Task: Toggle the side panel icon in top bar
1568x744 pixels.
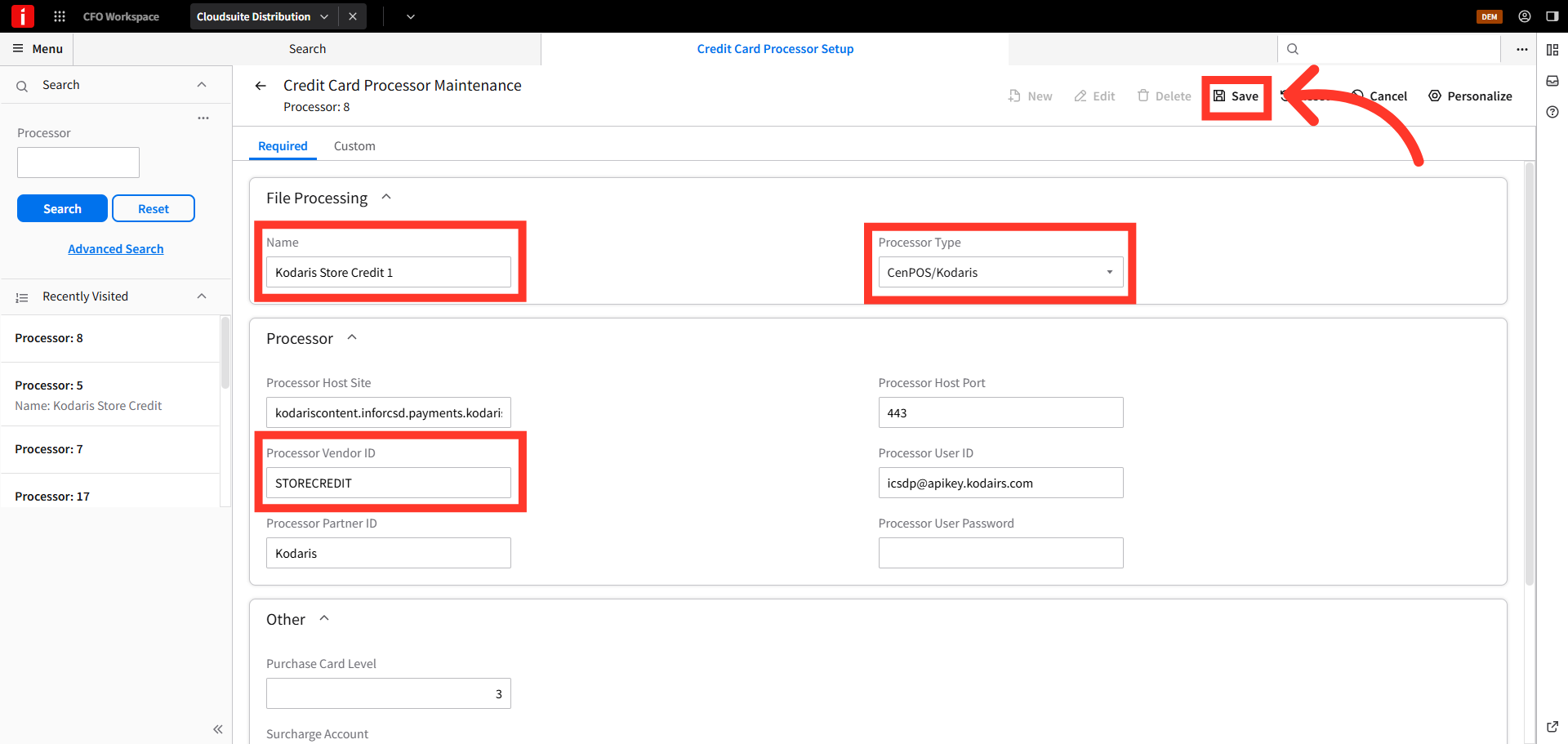Action: click(1552, 16)
